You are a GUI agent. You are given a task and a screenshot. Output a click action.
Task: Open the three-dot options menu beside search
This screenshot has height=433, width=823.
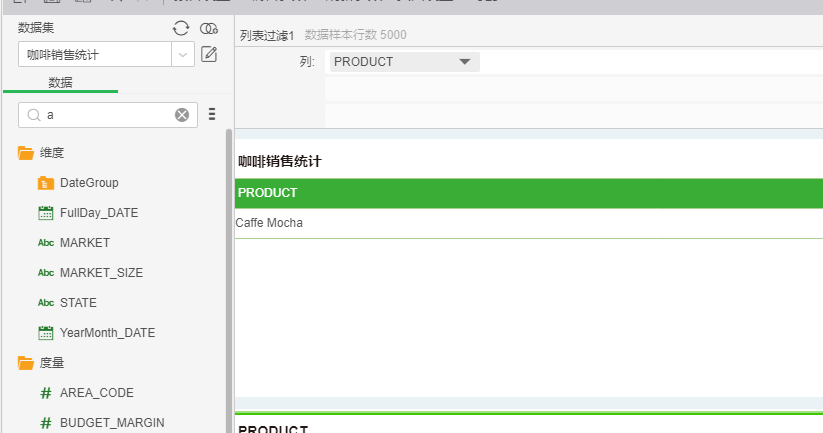(212, 115)
